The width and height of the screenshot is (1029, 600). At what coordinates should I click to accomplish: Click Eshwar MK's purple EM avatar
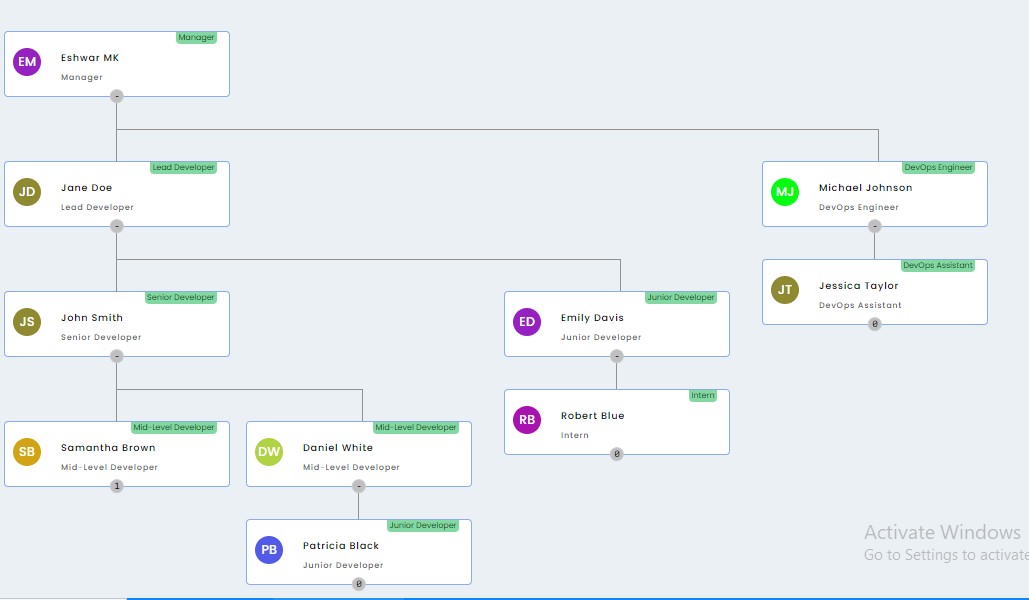[x=27, y=62]
